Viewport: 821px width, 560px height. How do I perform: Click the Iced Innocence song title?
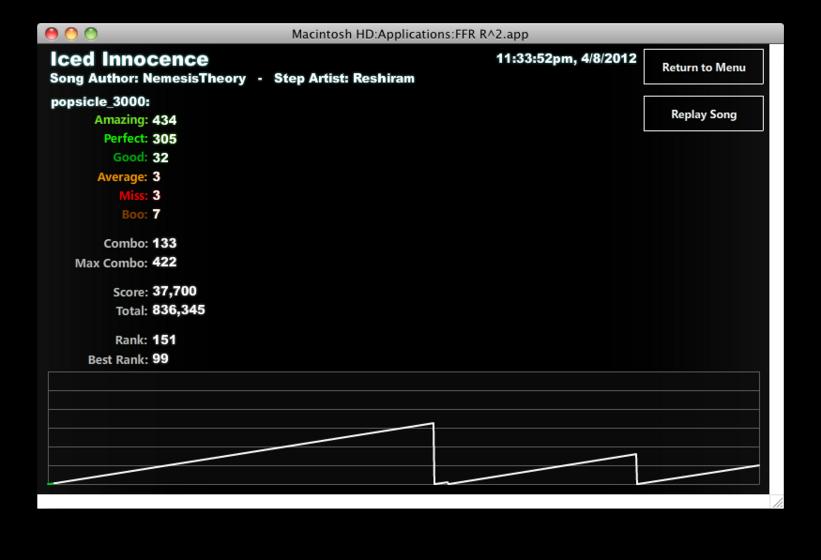point(129,59)
